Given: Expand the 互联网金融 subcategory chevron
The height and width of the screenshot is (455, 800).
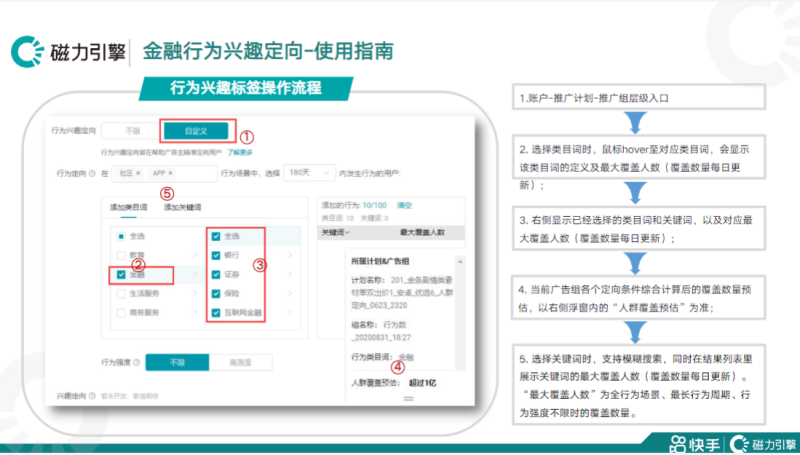Looking at the screenshot, I should [x=290, y=312].
